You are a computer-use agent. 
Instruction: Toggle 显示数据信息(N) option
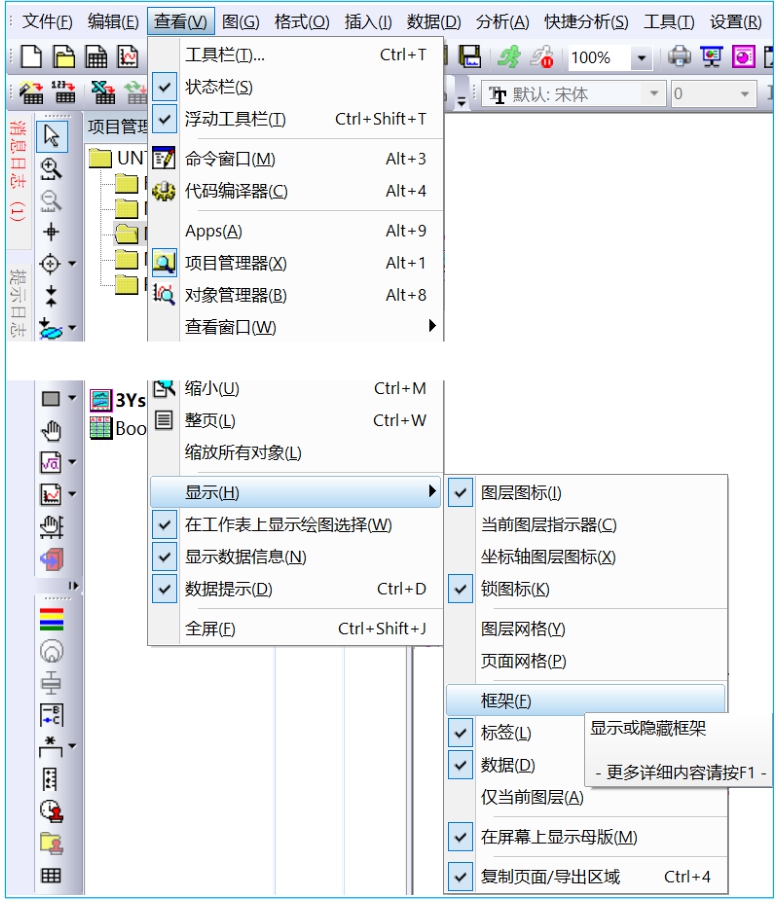click(x=164, y=557)
